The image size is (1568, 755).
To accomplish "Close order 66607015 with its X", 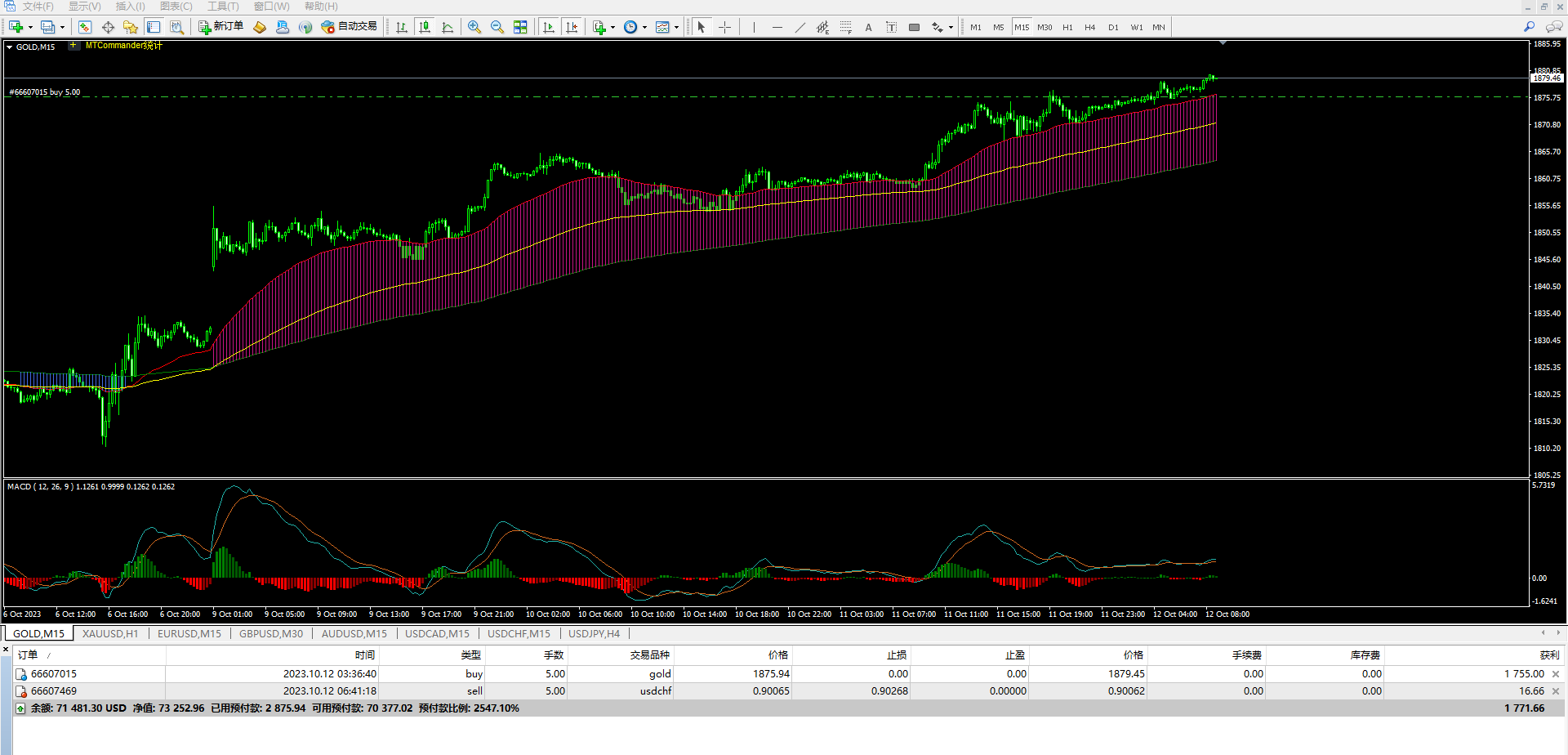I will pyautogui.click(x=1556, y=674).
